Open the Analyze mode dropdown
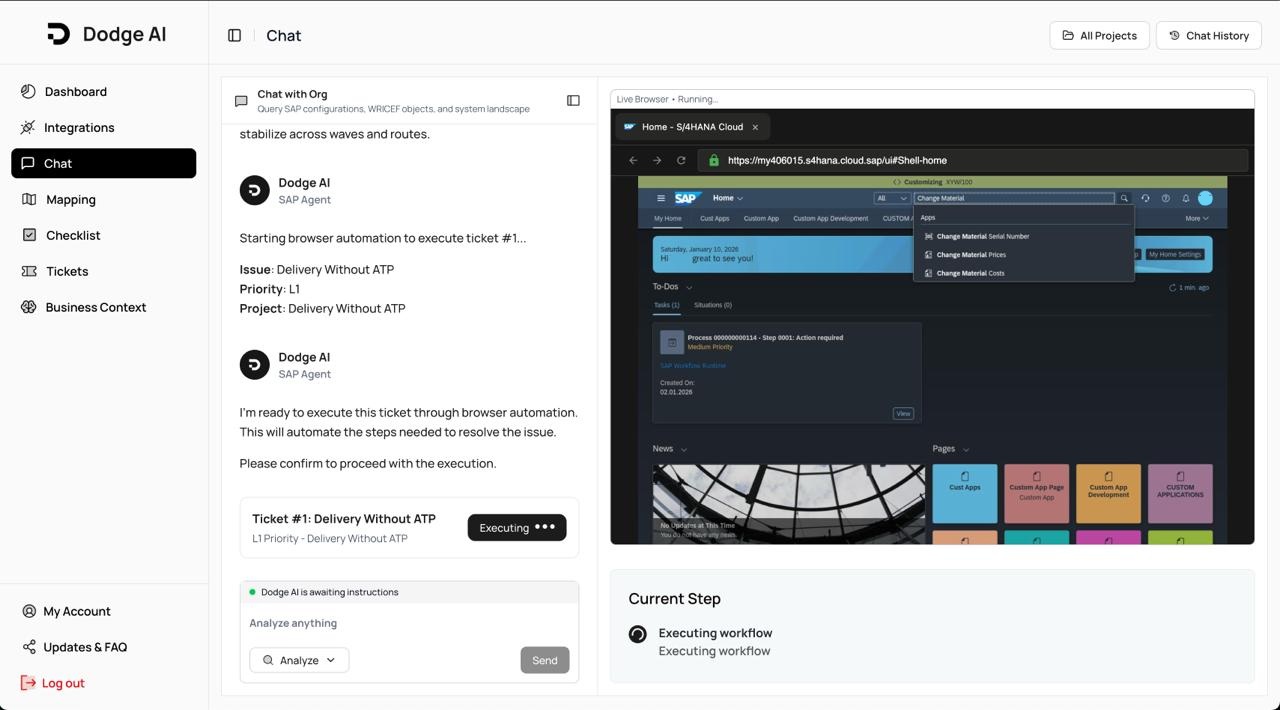This screenshot has width=1280, height=710. click(299, 660)
